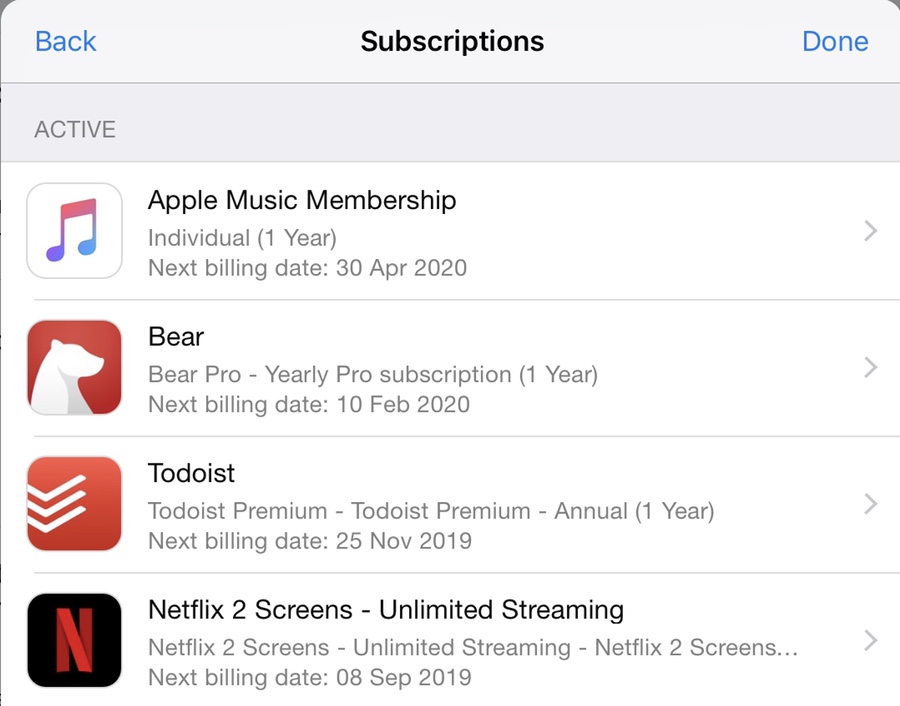Go Back to previous screen
The image size is (900, 706).
pyautogui.click(x=65, y=41)
